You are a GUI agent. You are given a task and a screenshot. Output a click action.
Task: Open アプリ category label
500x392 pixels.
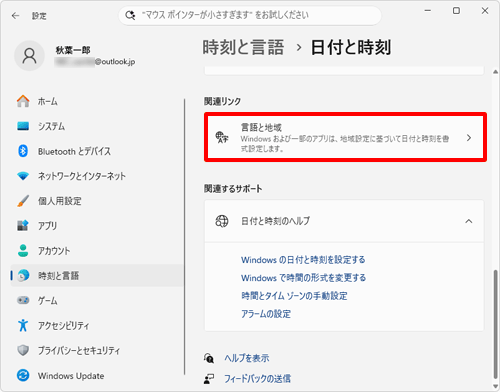point(47,226)
